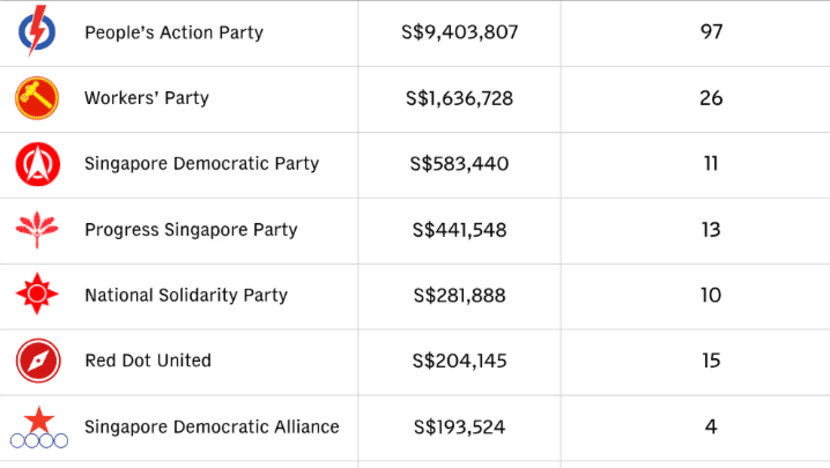Click the Workers' Party hammer logo
The height and width of the screenshot is (468, 830).
coord(37,98)
